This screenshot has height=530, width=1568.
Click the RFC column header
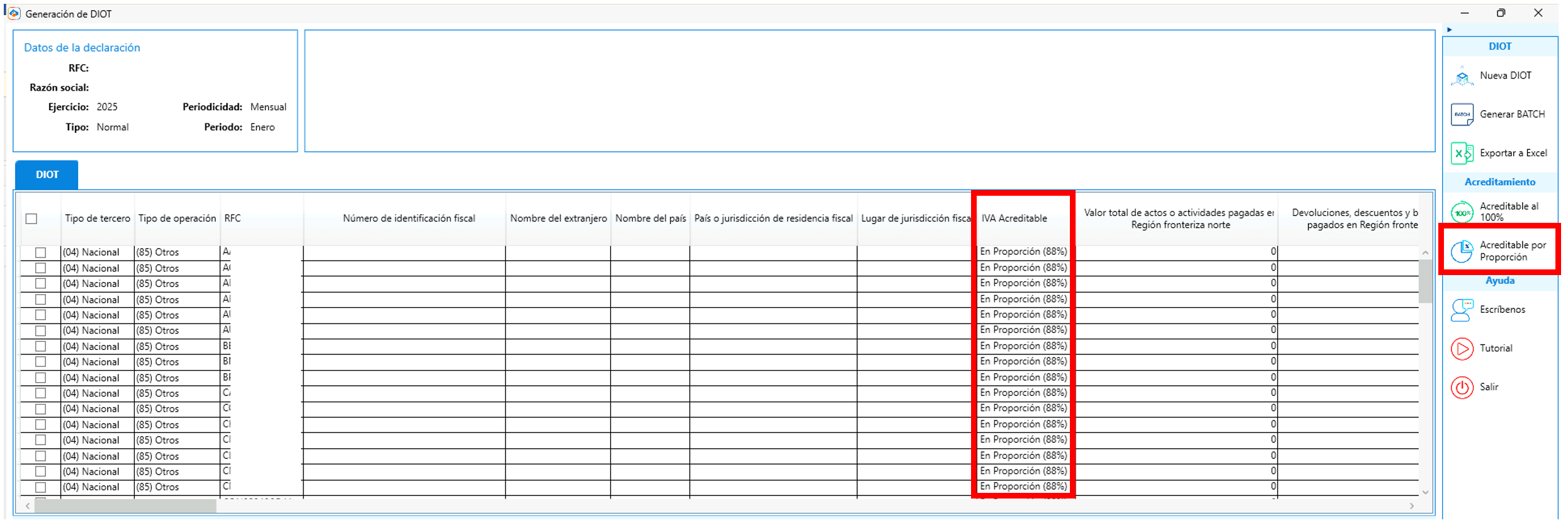(x=232, y=218)
